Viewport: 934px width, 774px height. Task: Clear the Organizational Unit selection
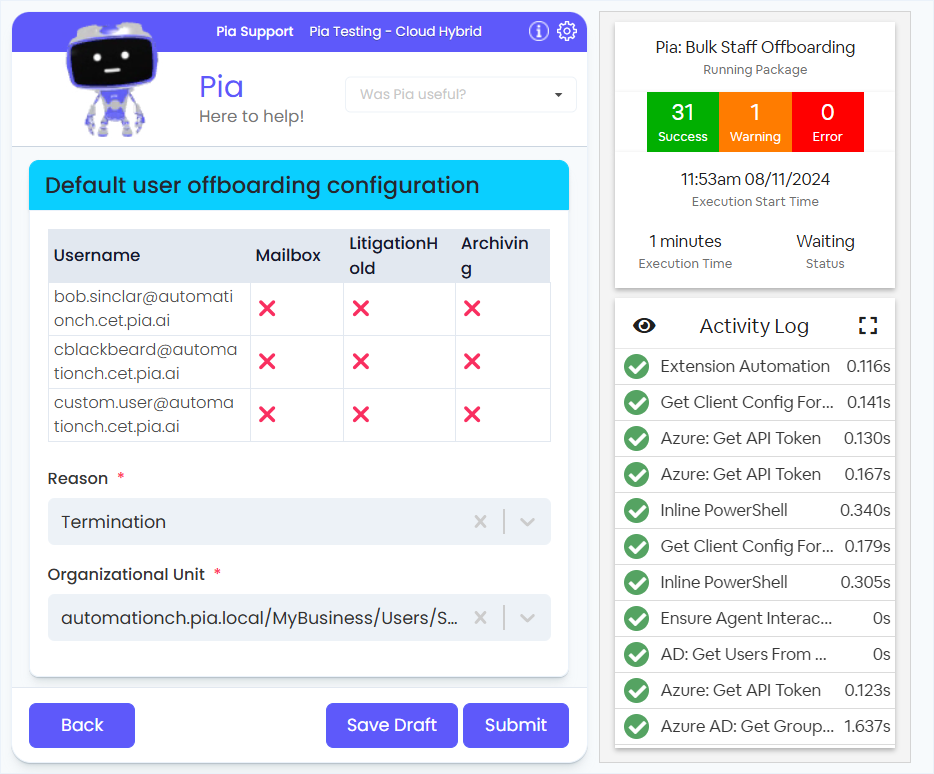pyautogui.click(x=480, y=618)
